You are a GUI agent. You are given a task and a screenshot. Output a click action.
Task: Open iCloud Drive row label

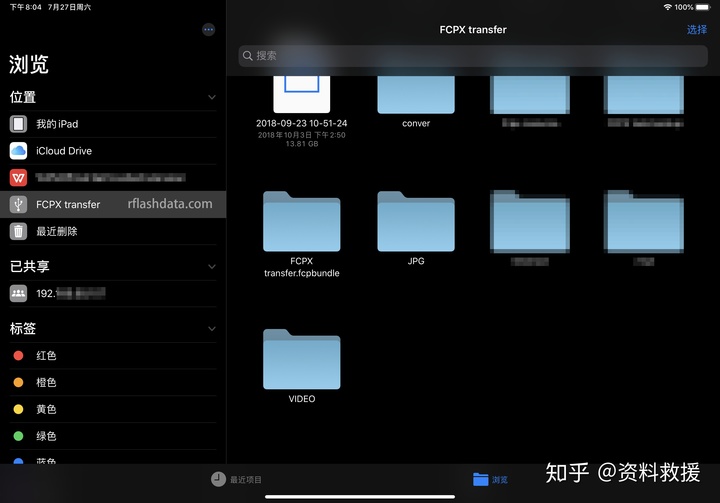tap(64, 151)
